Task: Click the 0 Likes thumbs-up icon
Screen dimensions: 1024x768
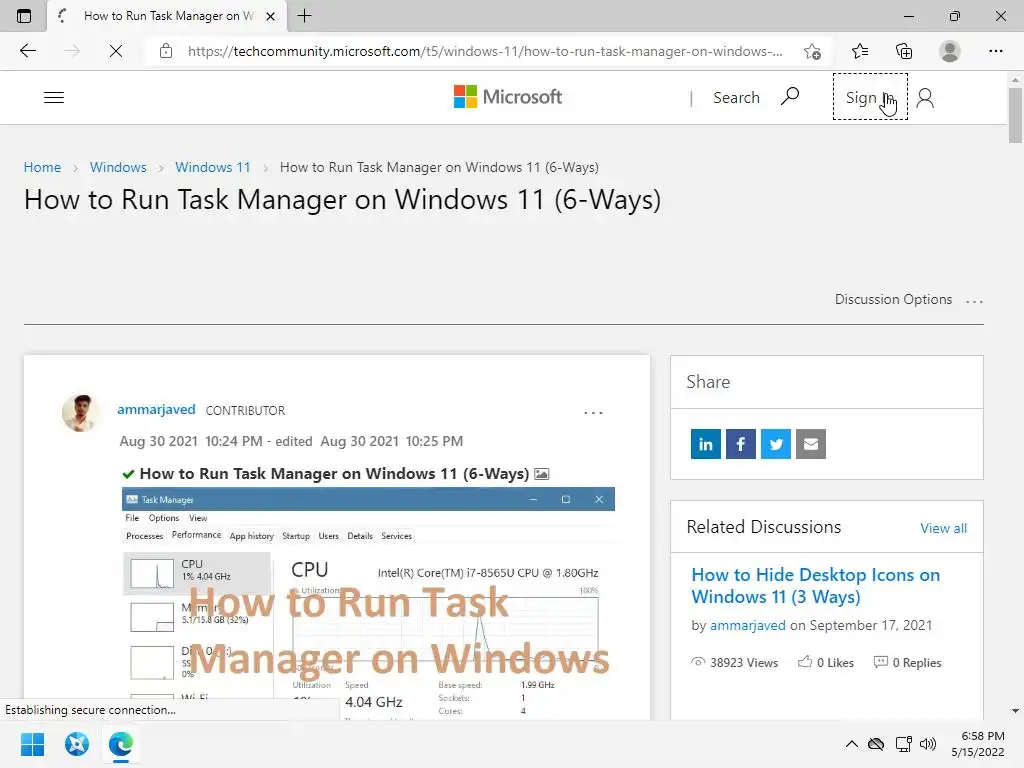Action: pyautogui.click(x=805, y=662)
